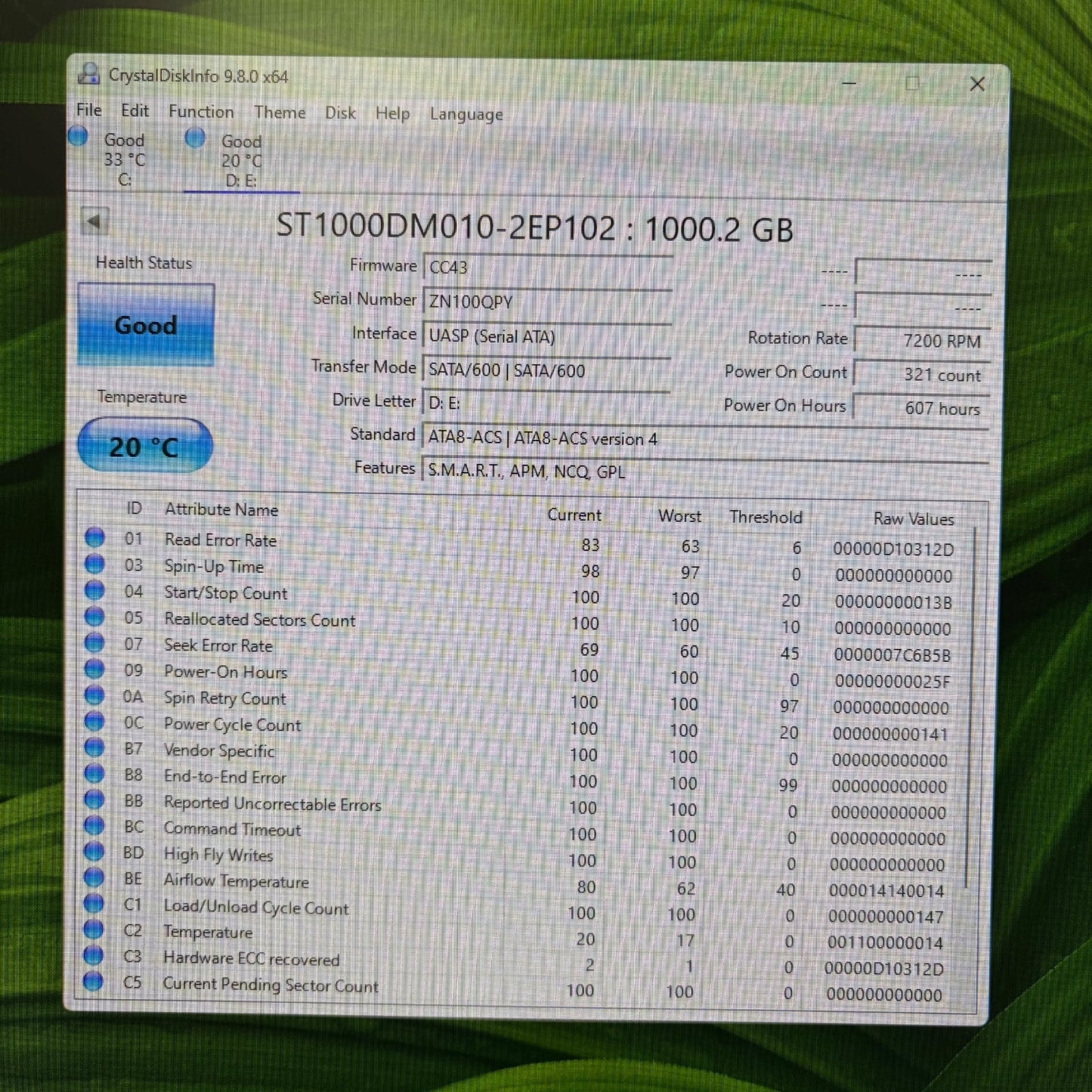Click status orb for Read Error Rate
This screenshot has width=1092, height=1092.
coord(94,537)
